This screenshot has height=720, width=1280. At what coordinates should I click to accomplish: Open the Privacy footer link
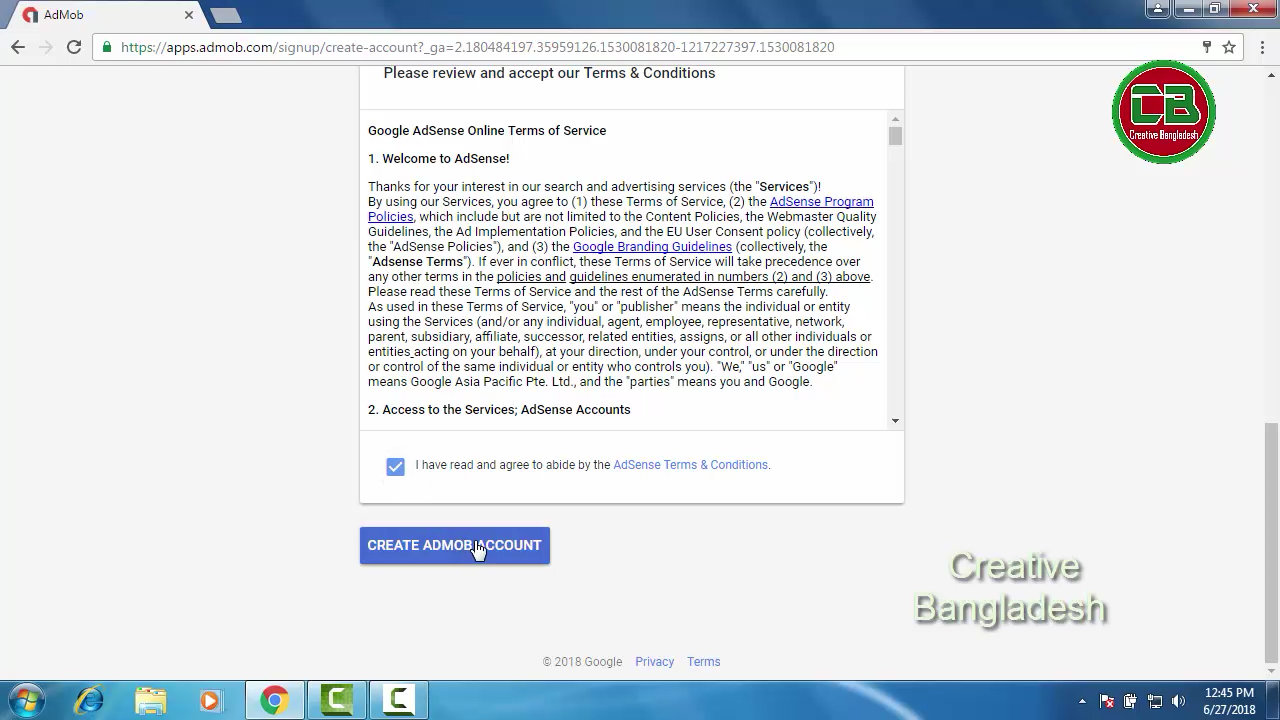pyautogui.click(x=654, y=662)
